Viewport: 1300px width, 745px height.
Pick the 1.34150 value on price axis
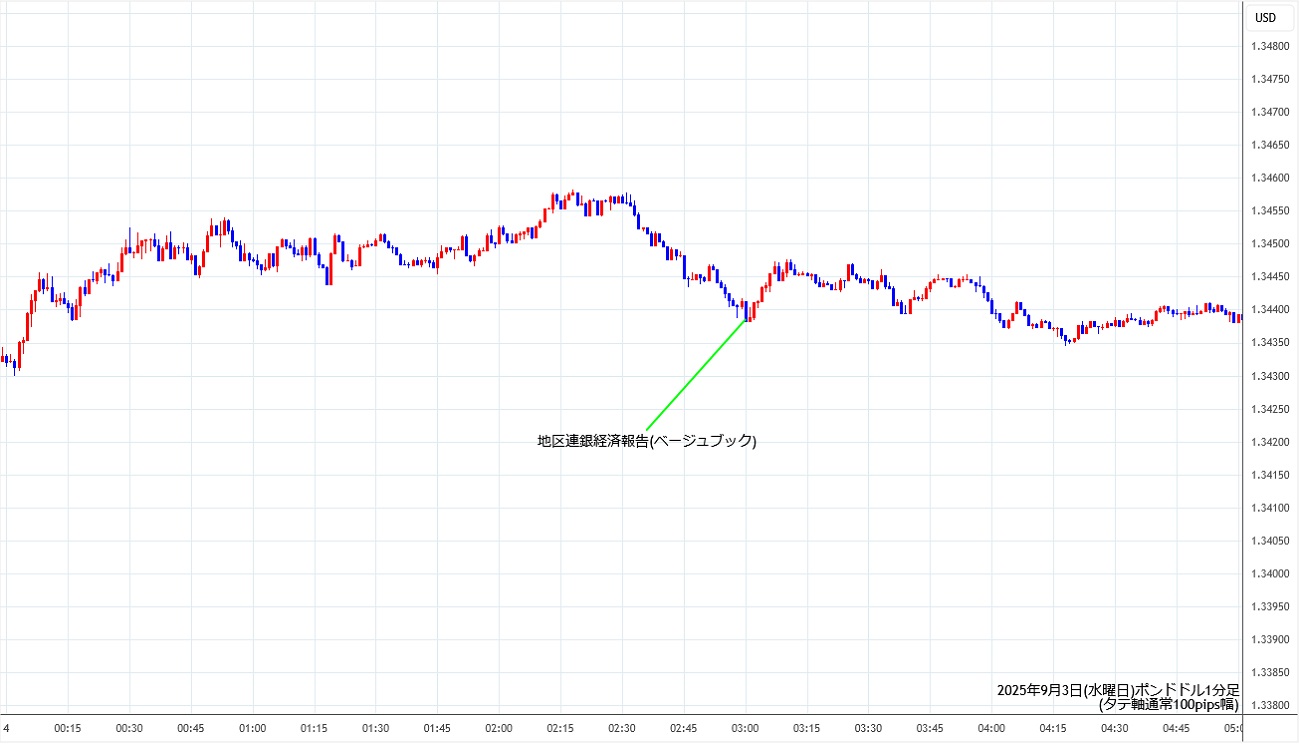(x=1269, y=475)
